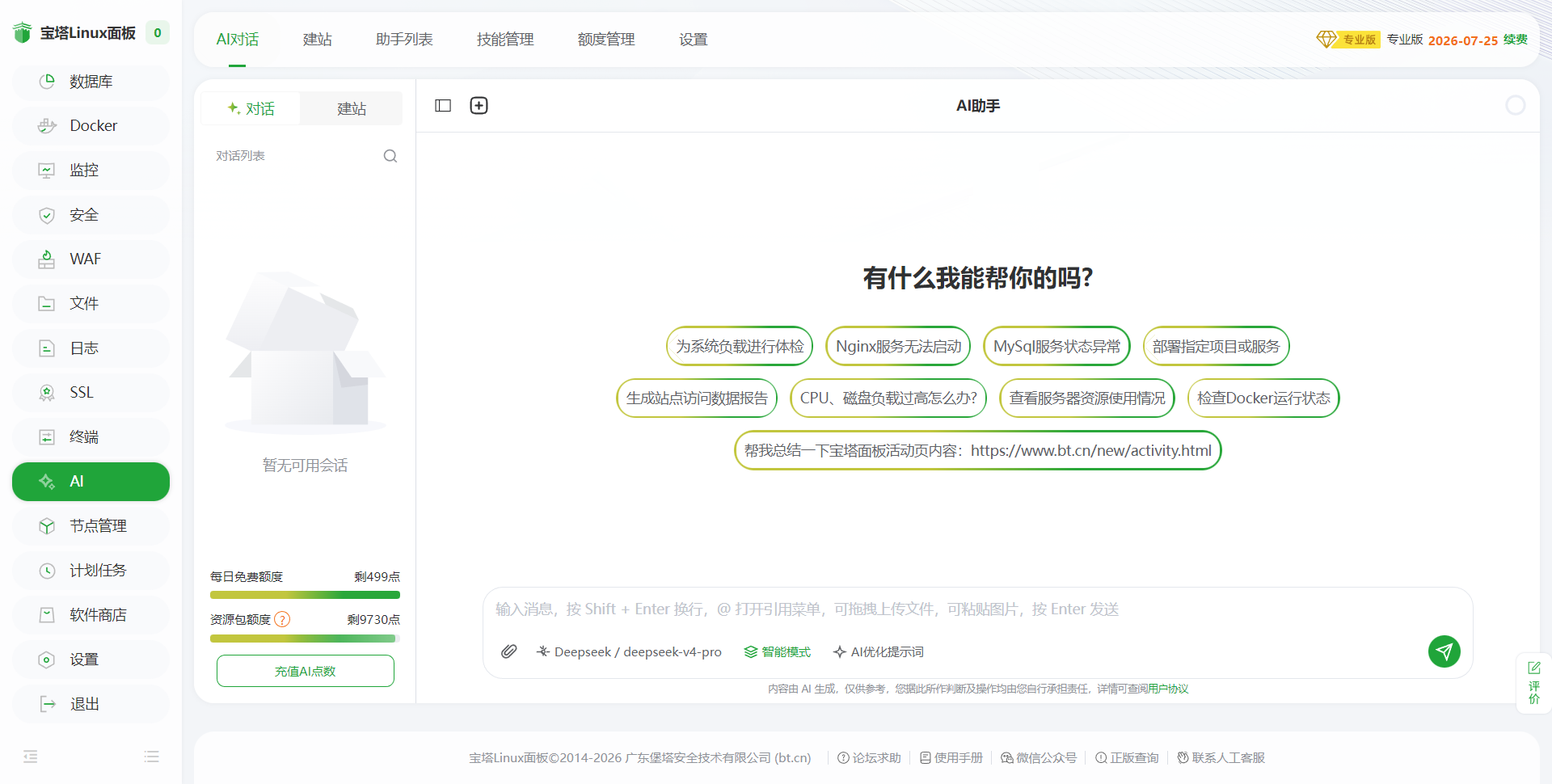The width and height of the screenshot is (1552, 784).
Task: Toggle 智能模式
Action: 777,652
